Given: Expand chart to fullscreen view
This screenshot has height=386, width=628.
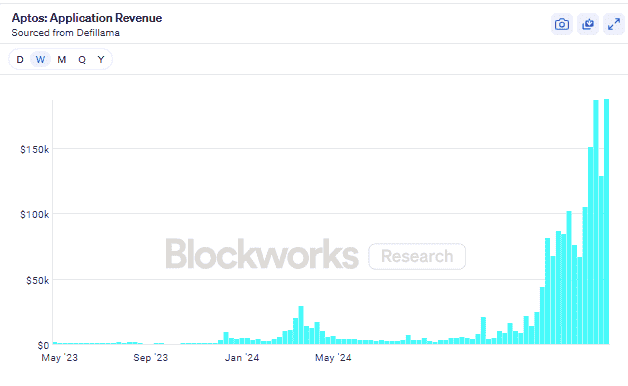Looking at the screenshot, I should pos(614,24).
